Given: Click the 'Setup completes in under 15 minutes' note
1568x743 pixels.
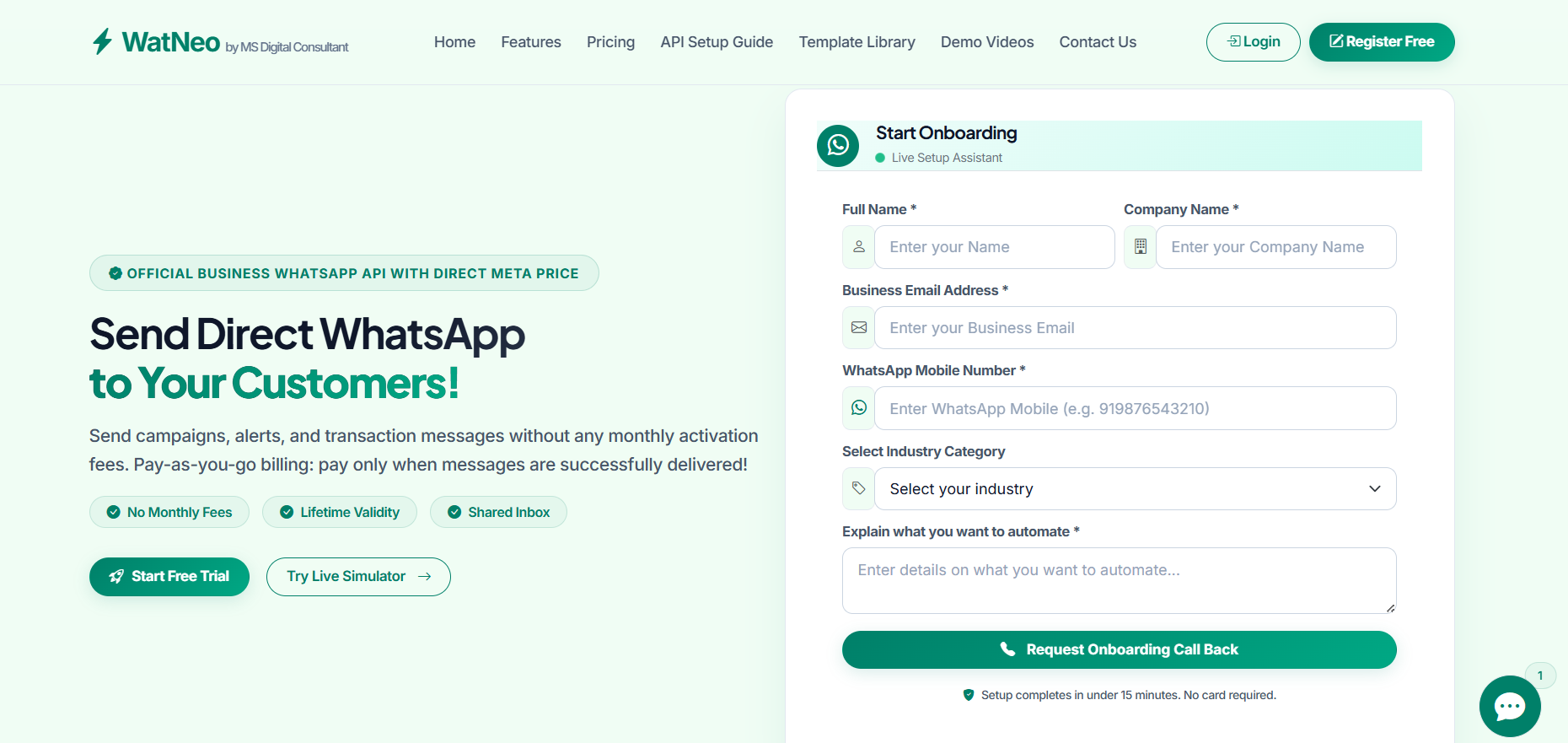Looking at the screenshot, I should [x=1129, y=695].
